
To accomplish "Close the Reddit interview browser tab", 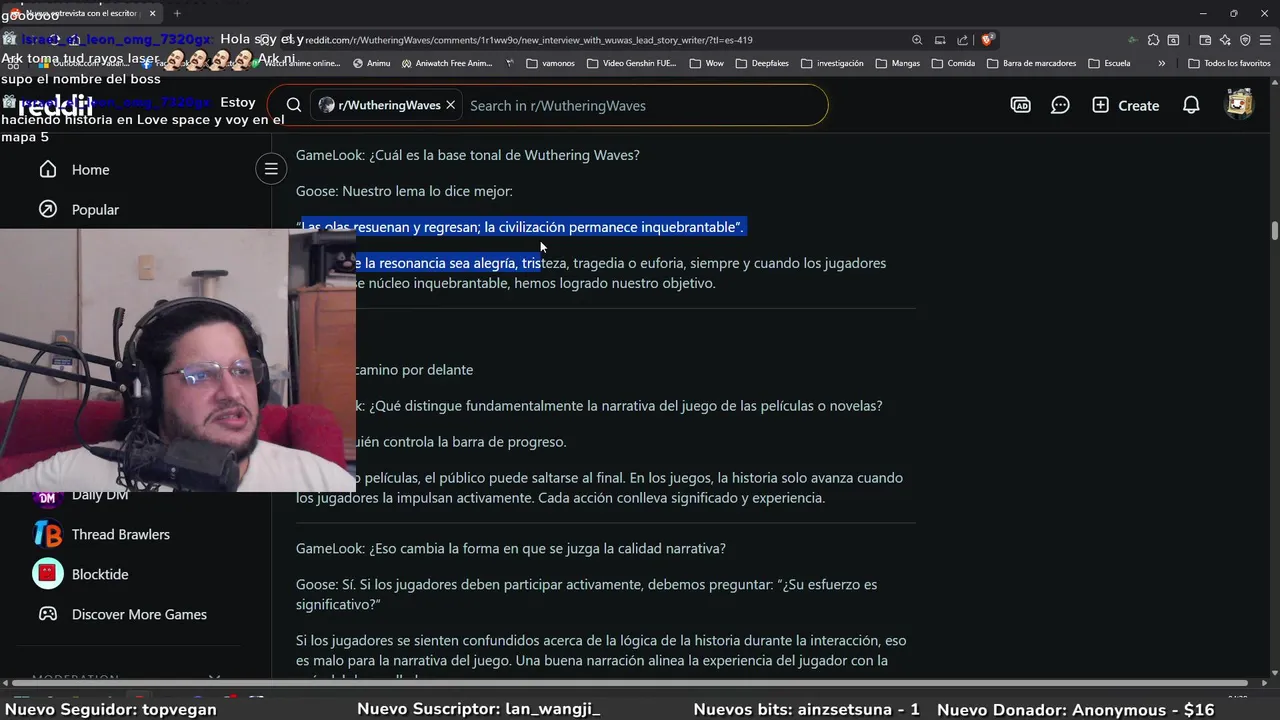I will 152,13.
